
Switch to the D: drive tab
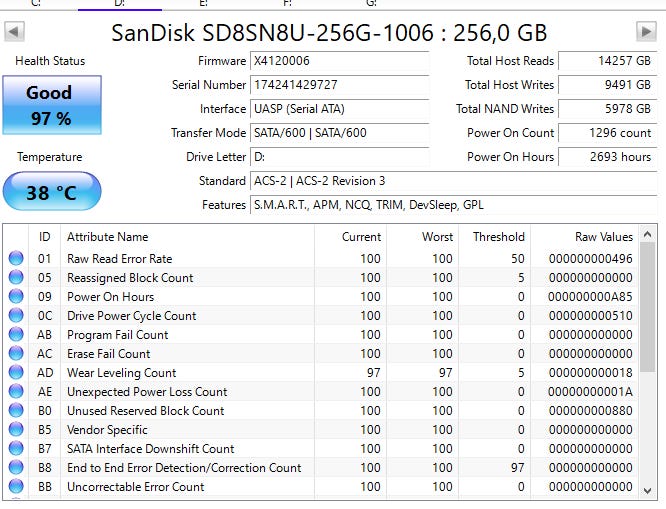pos(120,3)
